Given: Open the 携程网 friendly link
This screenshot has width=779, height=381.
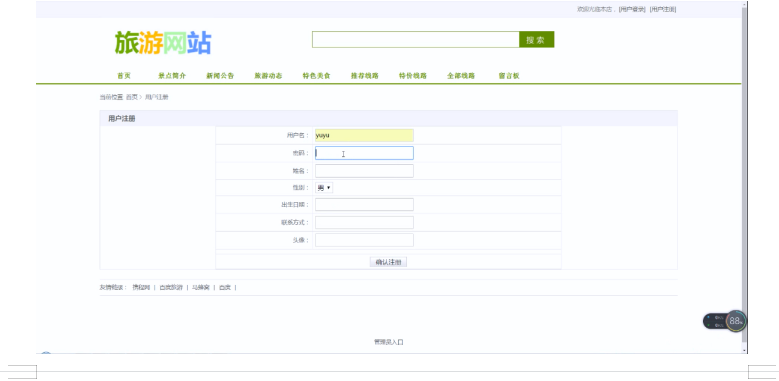Looking at the screenshot, I should (x=141, y=288).
